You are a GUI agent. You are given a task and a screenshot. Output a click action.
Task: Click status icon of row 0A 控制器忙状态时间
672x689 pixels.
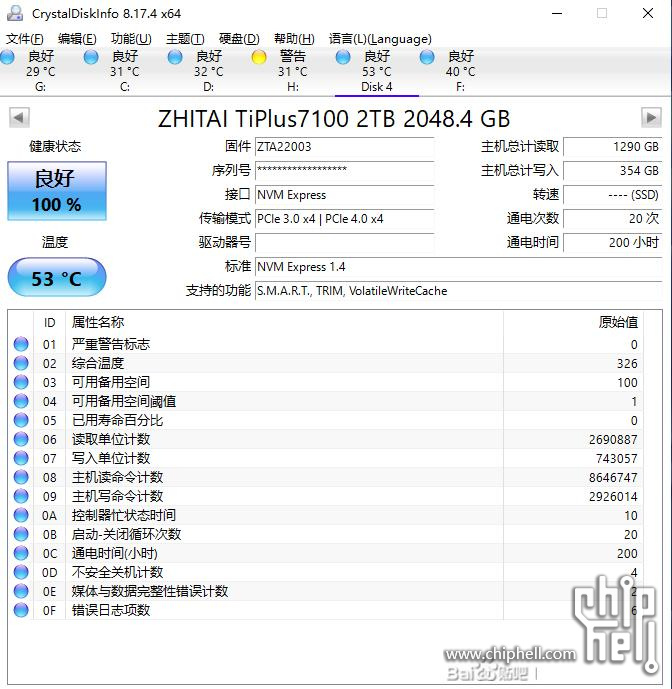tap(21, 515)
